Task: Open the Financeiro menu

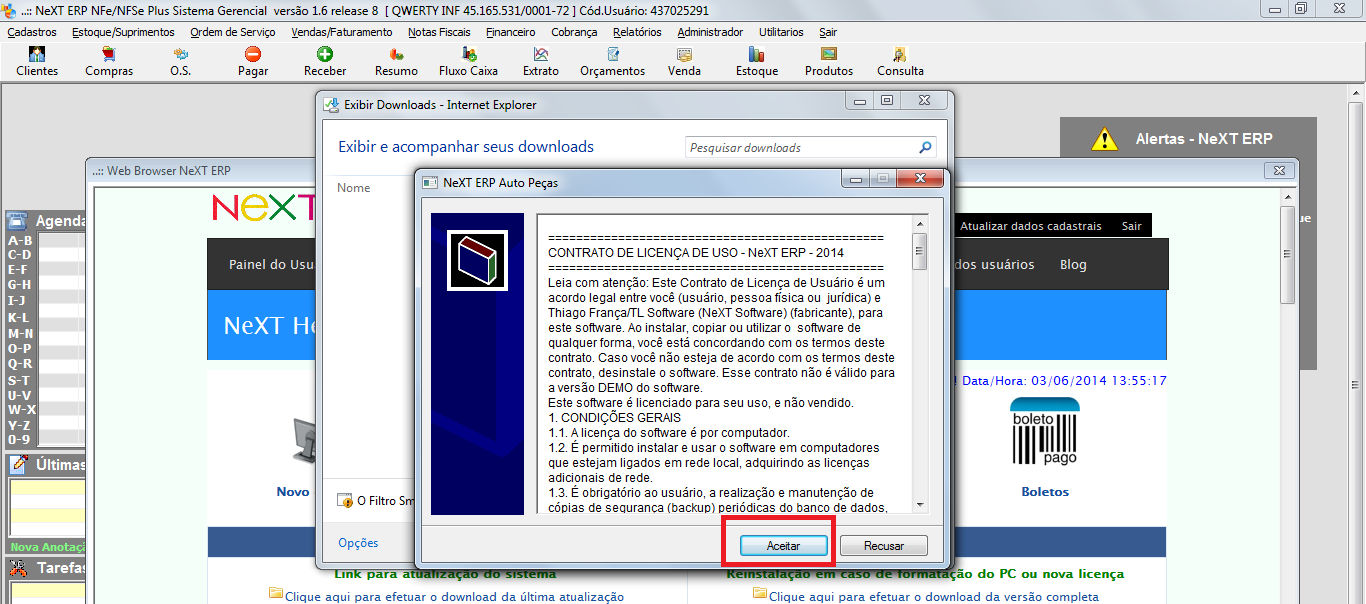Action: [510, 31]
